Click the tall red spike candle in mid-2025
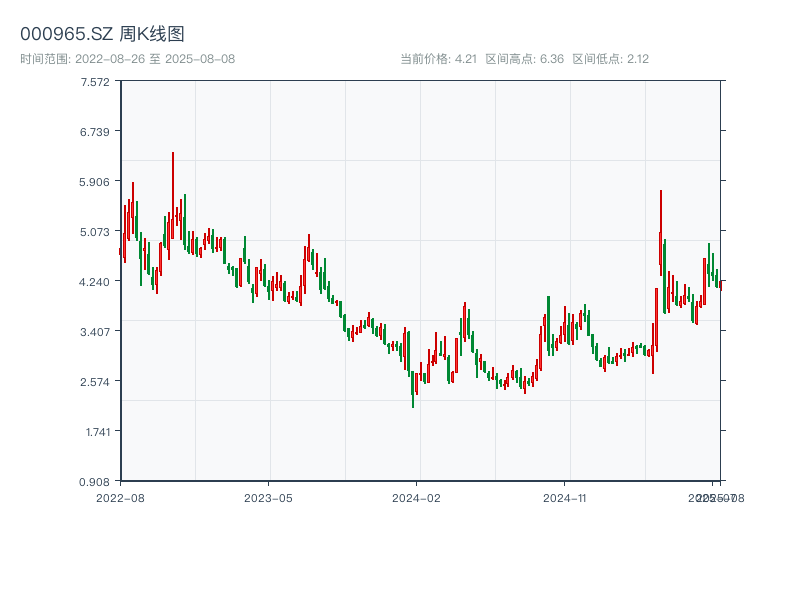 click(x=661, y=233)
